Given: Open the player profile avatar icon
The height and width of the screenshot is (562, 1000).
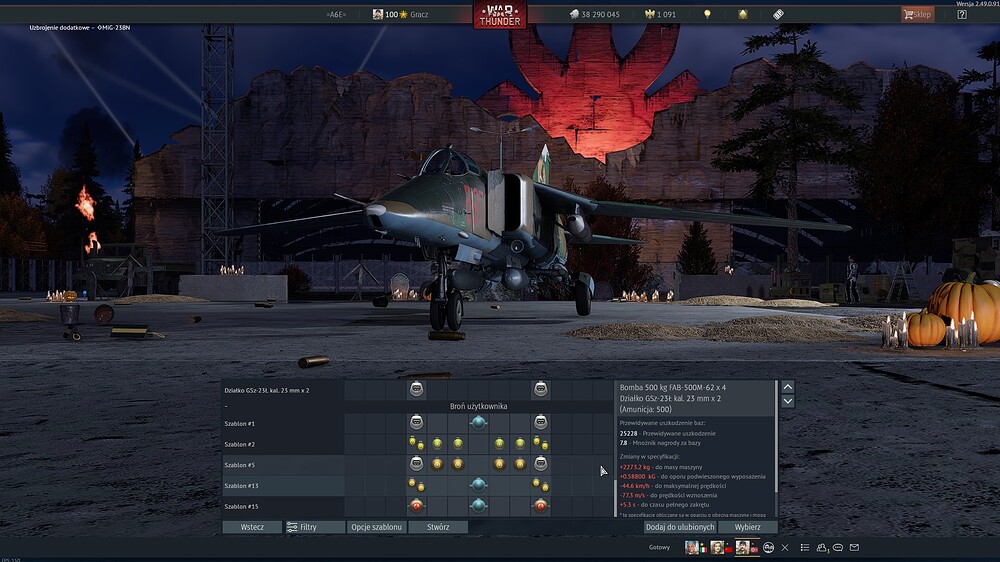Looking at the screenshot, I should pyautogui.click(x=378, y=15).
